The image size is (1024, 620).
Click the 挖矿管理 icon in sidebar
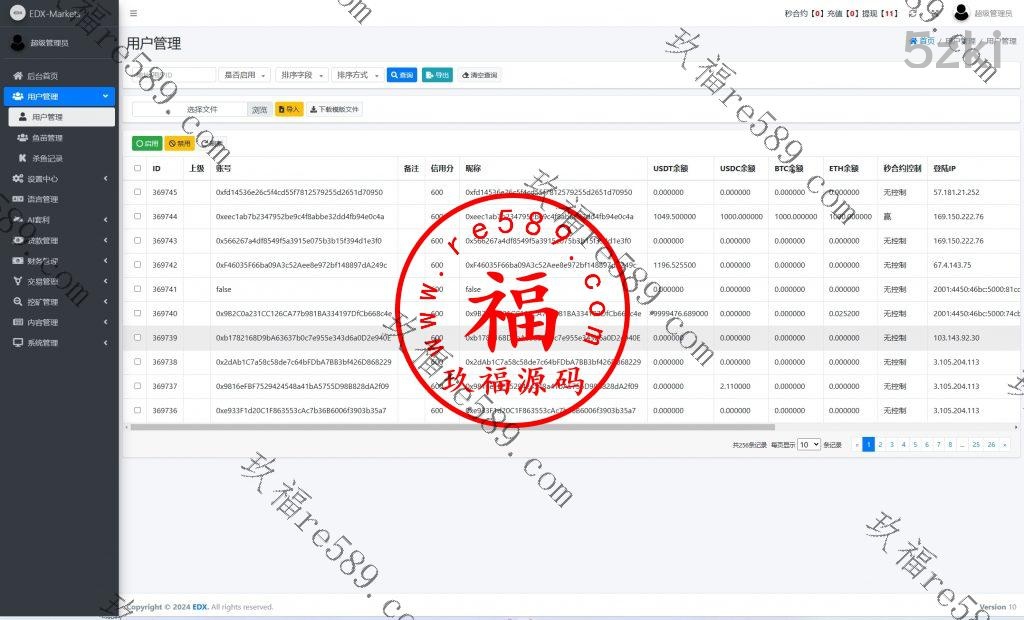pos(17,301)
